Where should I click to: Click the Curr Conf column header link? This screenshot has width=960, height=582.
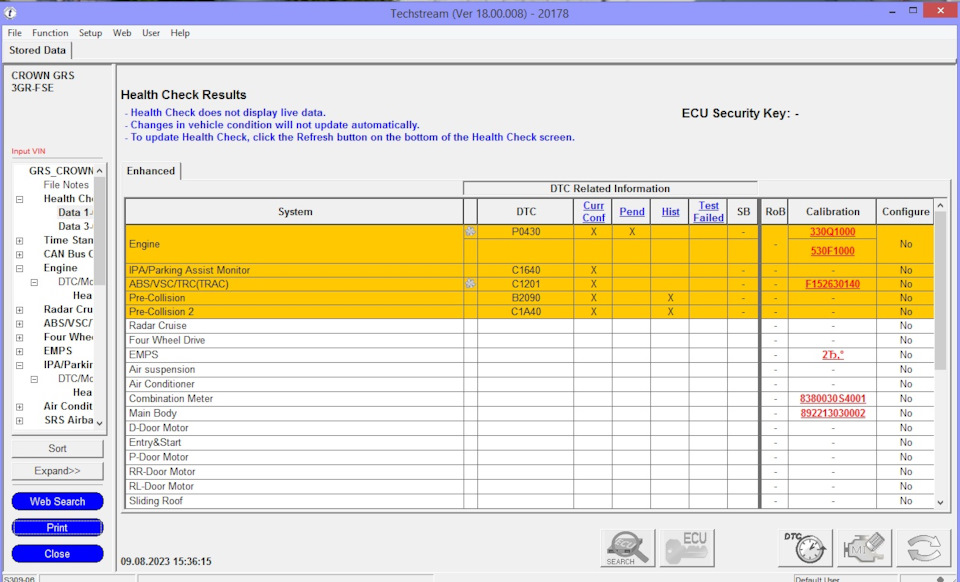click(593, 212)
